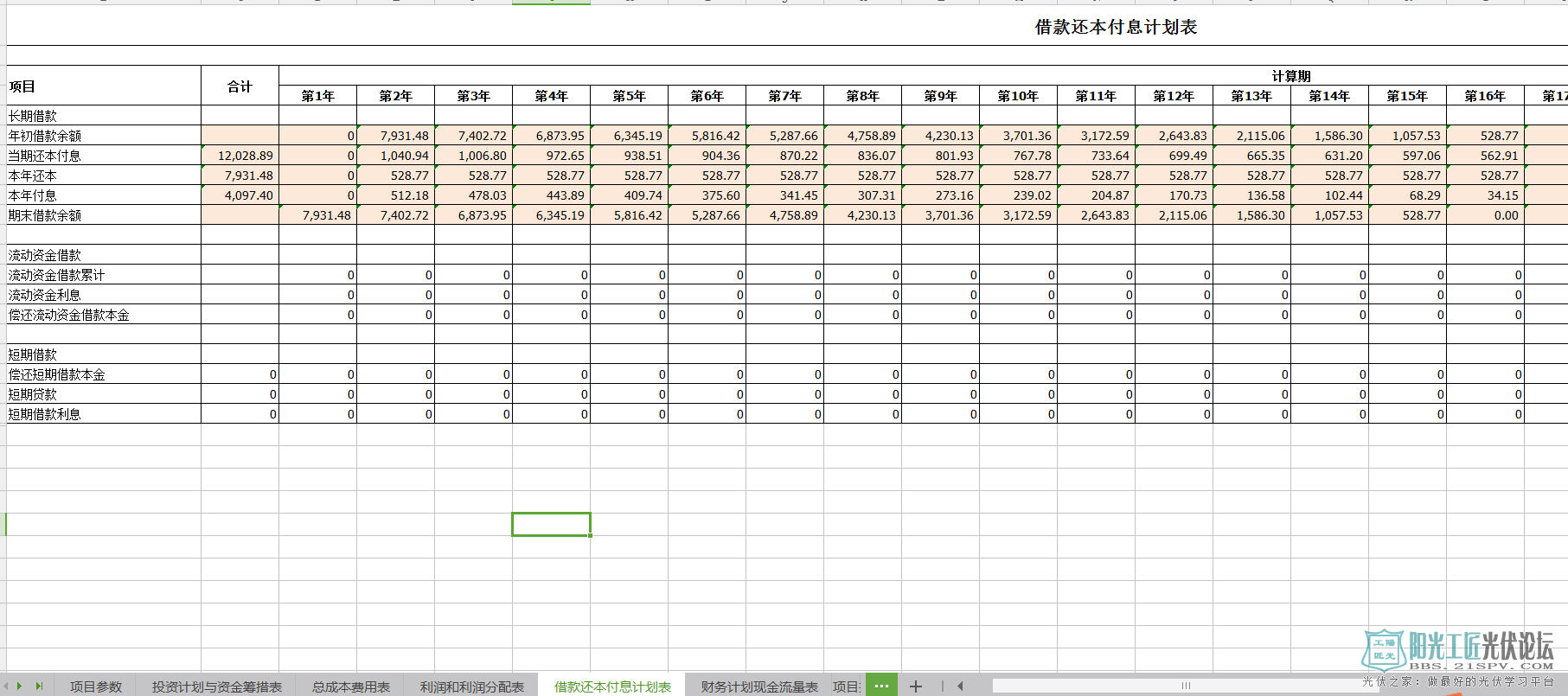Click the 短期借款 row label
This screenshot has height=696, width=1568.
coord(33,354)
